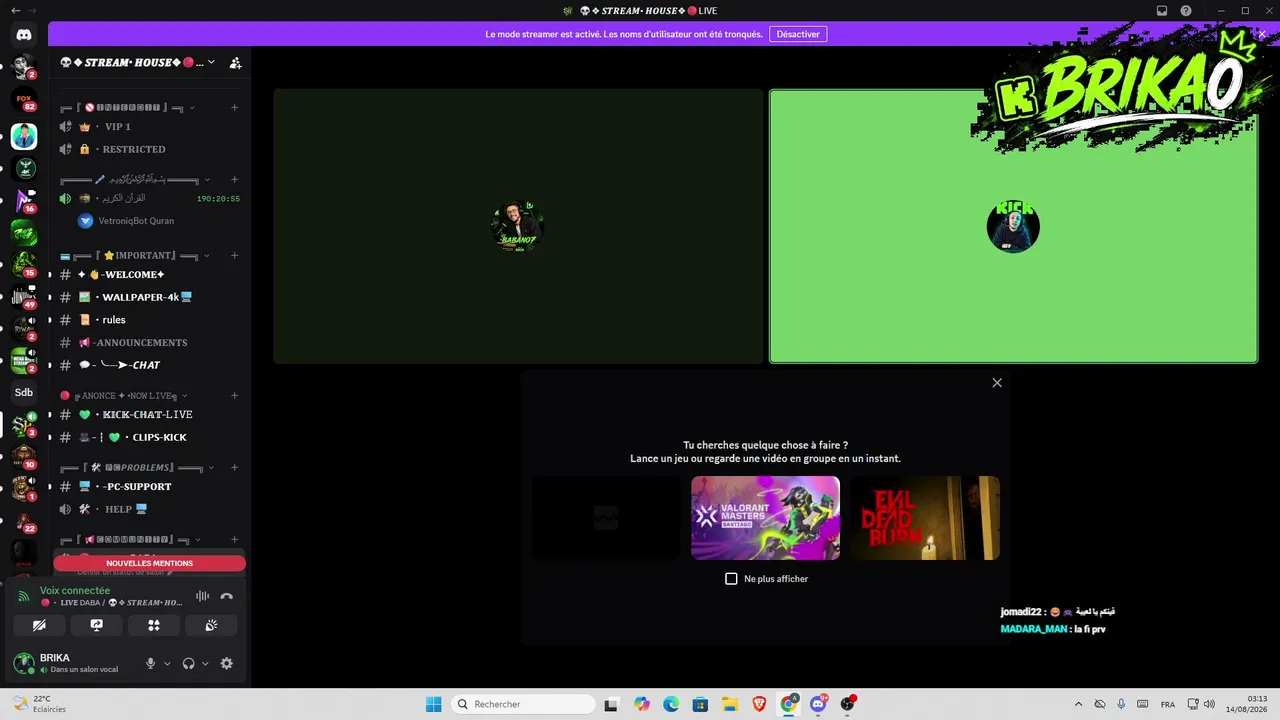The height and width of the screenshot is (720, 1280).
Task: Show hidden system tray icons
Action: pyautogui.click(x=1078, y=704)
